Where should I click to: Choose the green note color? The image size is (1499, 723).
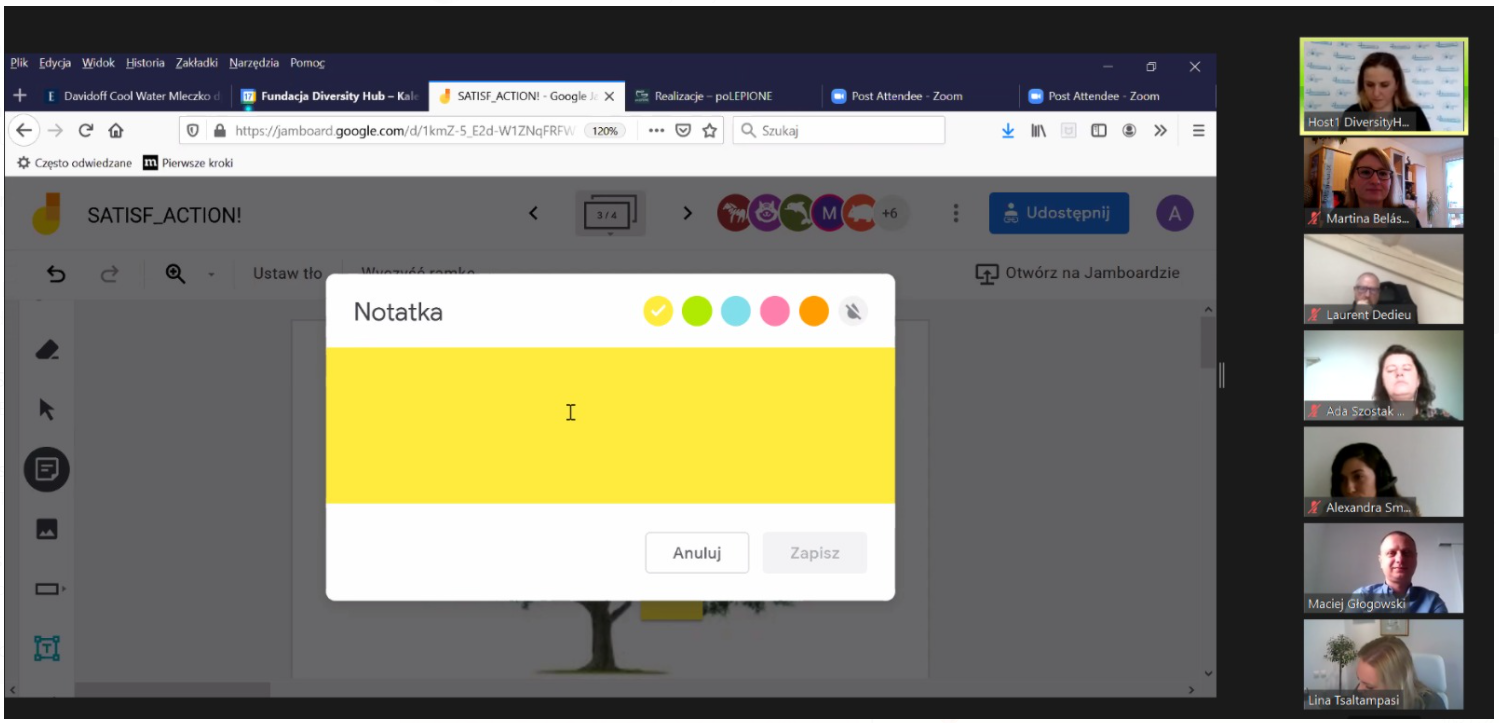pos(696,312)
